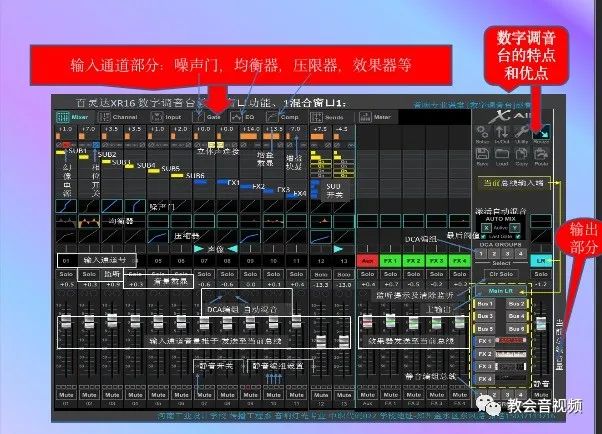Select the Bus 2 send button
Viewport: 602px width, 434px height.
tap(516, 304)
